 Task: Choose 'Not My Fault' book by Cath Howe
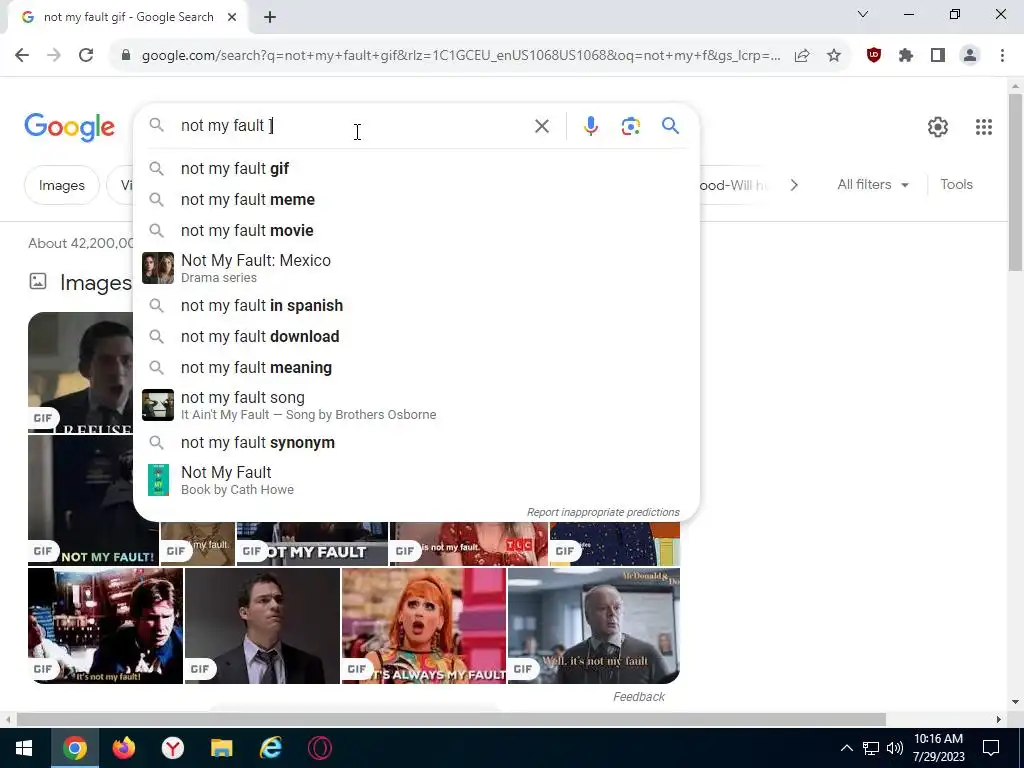[x=416, y=480]
